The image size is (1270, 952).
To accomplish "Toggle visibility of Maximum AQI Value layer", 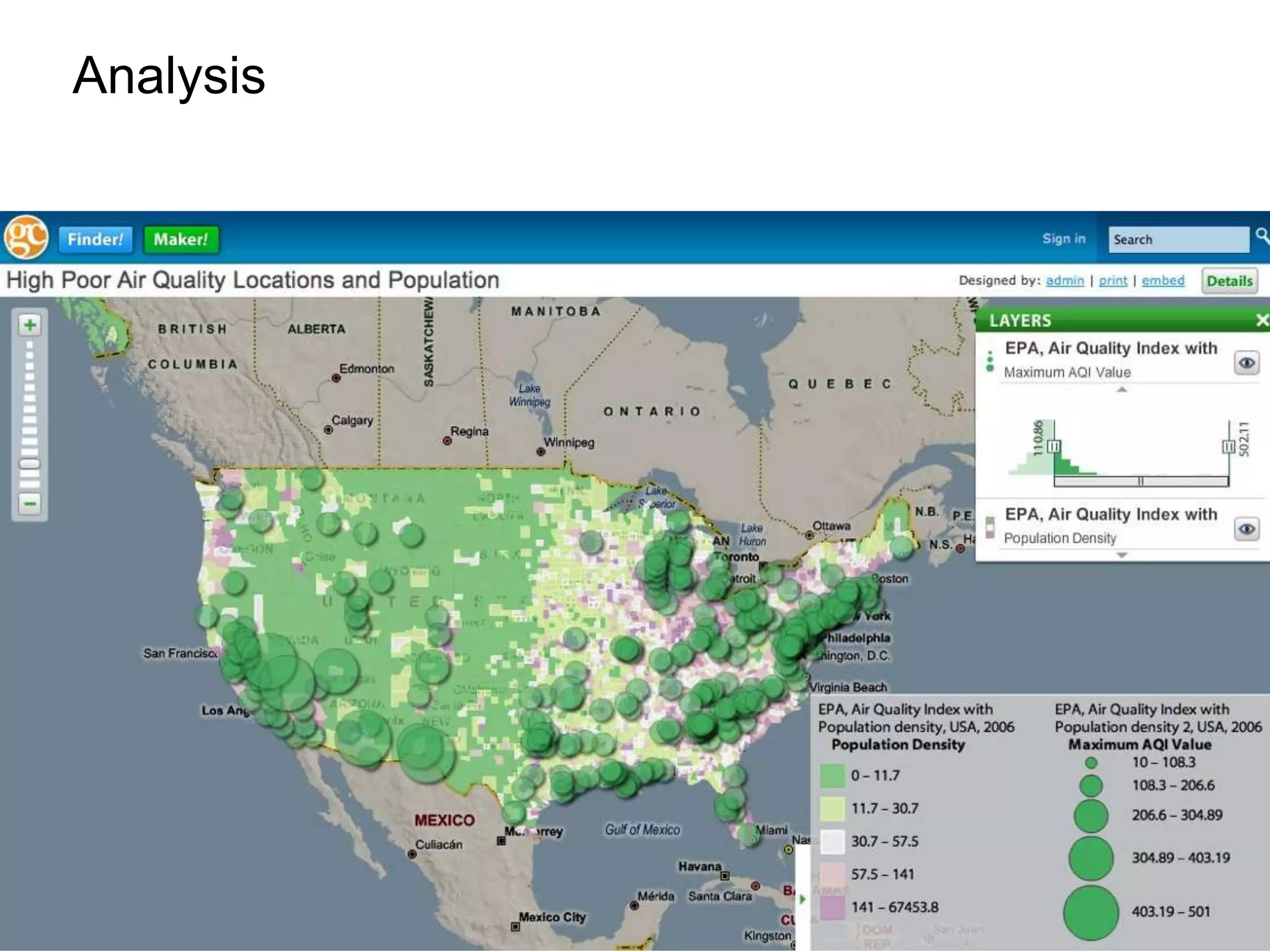I will pos(1246,363).
